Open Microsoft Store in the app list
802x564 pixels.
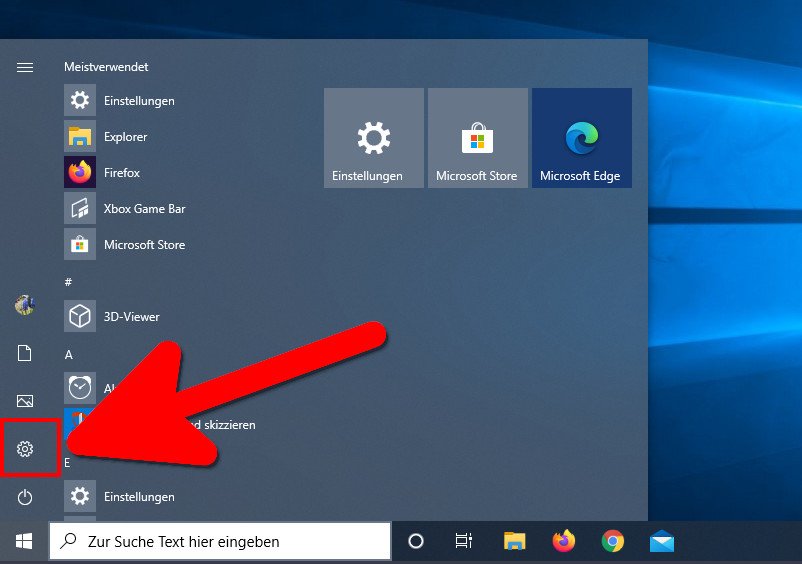pos(124,244)
